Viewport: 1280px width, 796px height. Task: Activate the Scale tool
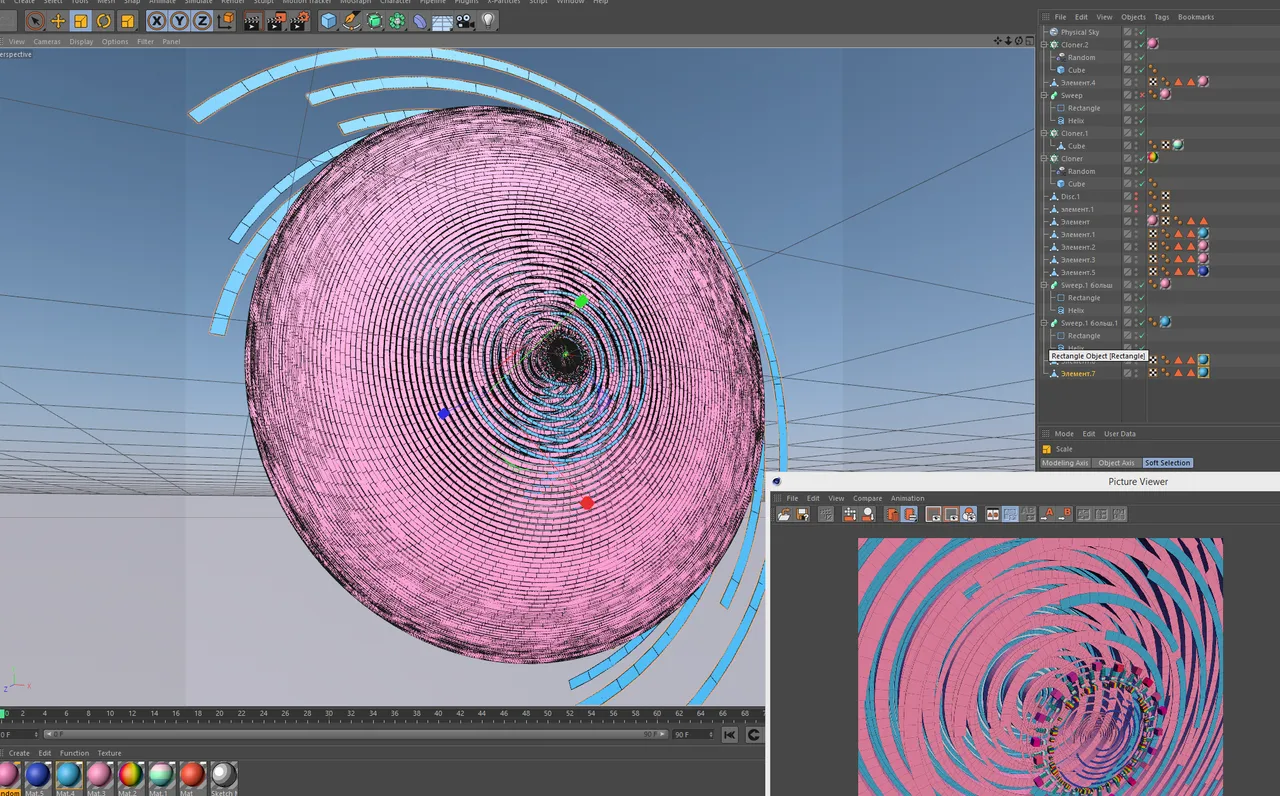coord(81,20)
